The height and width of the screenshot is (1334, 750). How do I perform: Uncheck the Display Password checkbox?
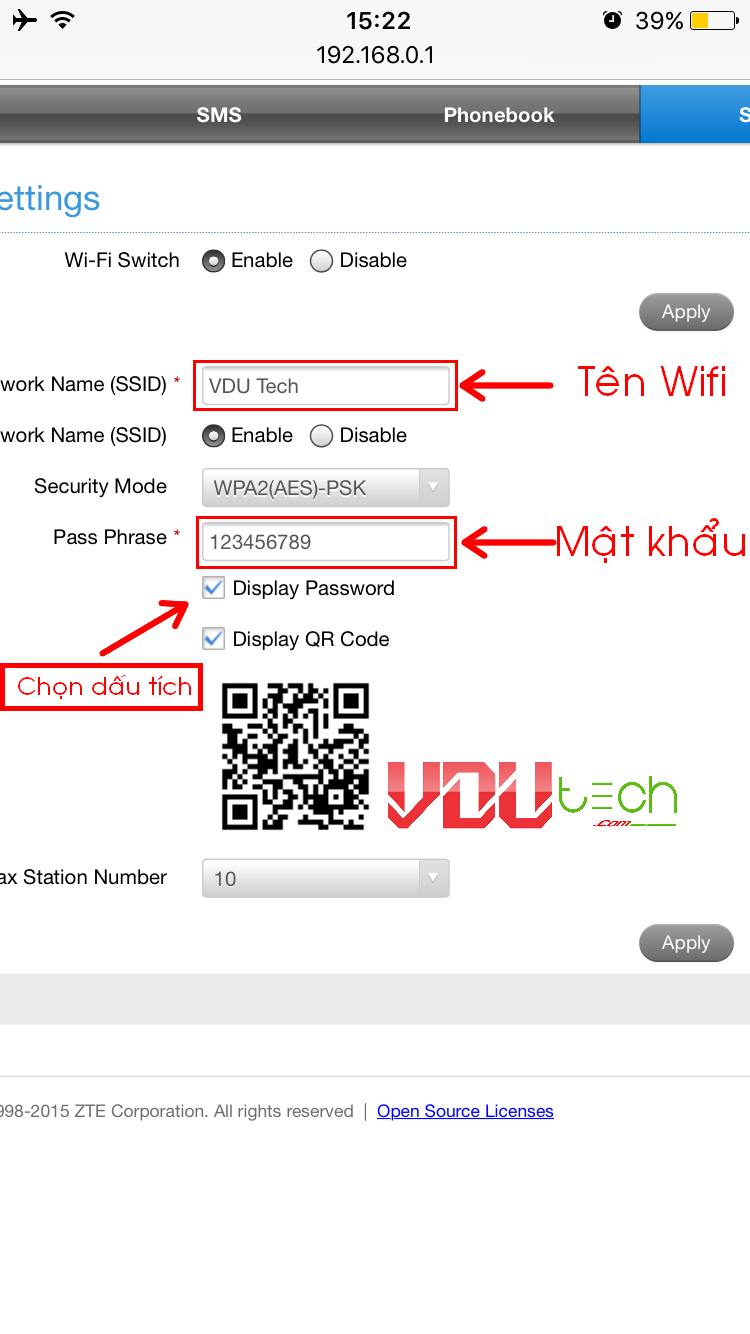(x=213, y=588)
